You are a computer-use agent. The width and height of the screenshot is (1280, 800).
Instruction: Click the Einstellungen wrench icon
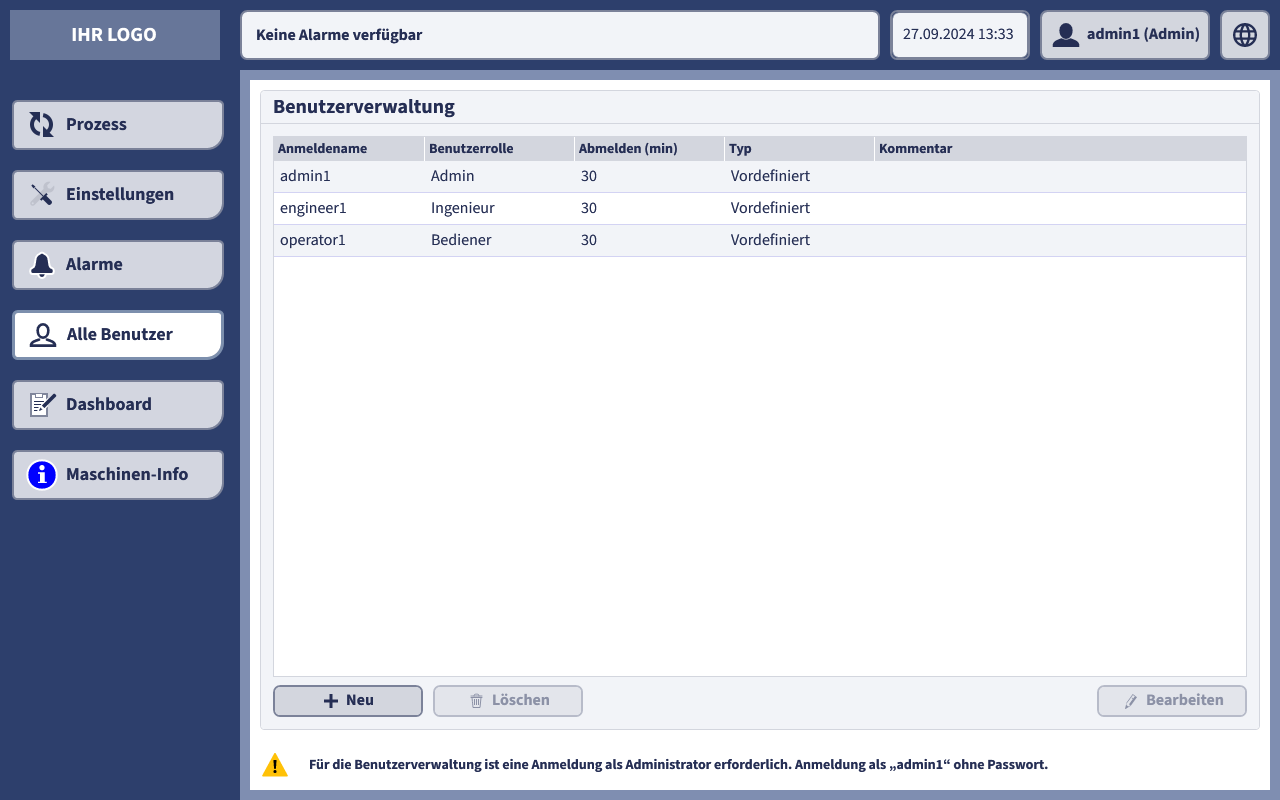point(42,195)
